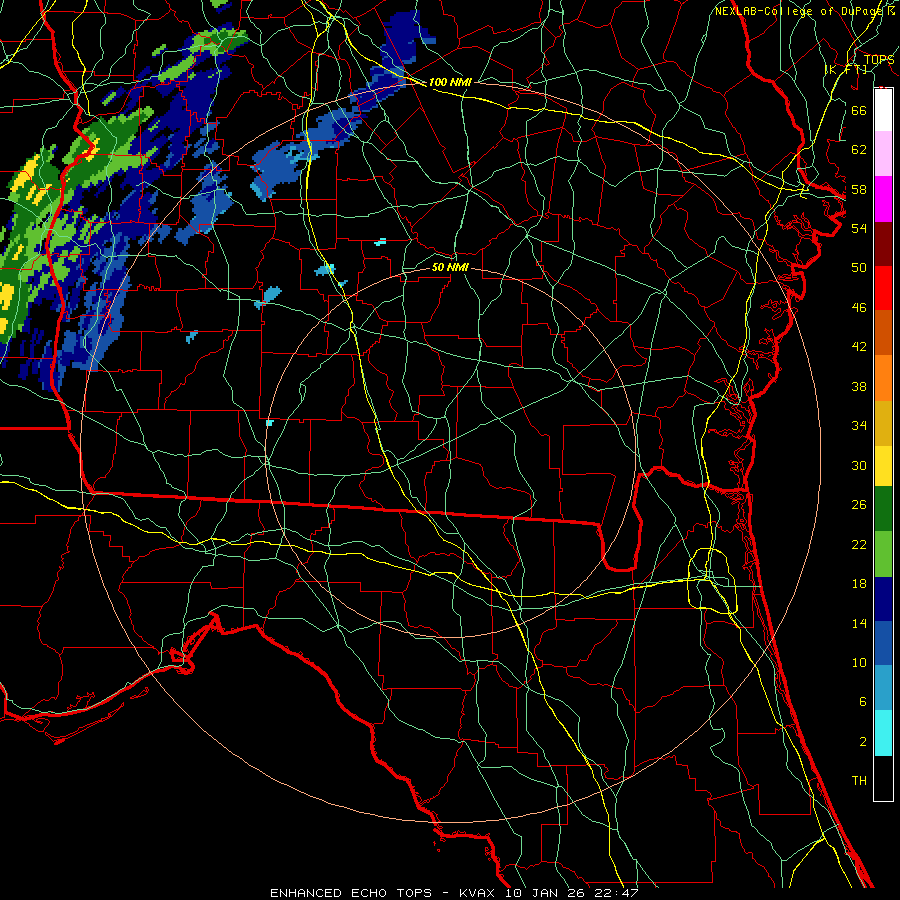The height and width of the screenshot is (900, 900).
Task: Choose the light green legend swatch
Action: pos(883,553)
